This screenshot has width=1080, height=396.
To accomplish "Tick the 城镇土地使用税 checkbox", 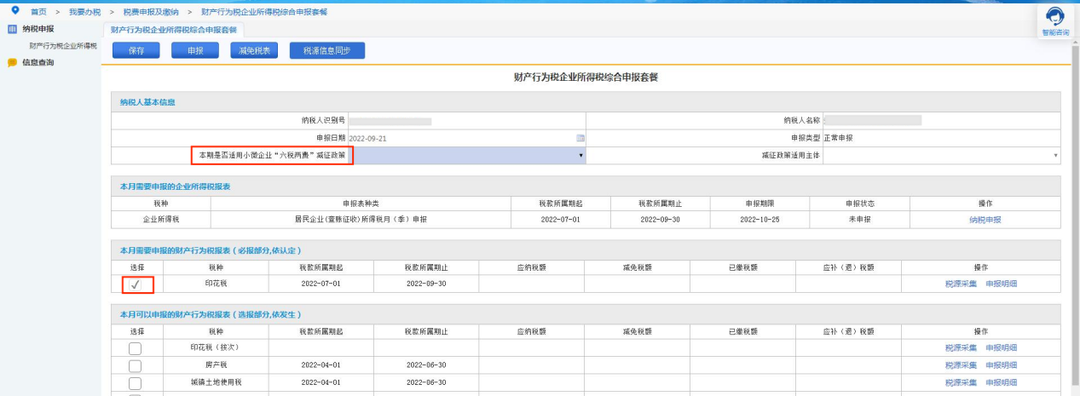I will 135,383.
